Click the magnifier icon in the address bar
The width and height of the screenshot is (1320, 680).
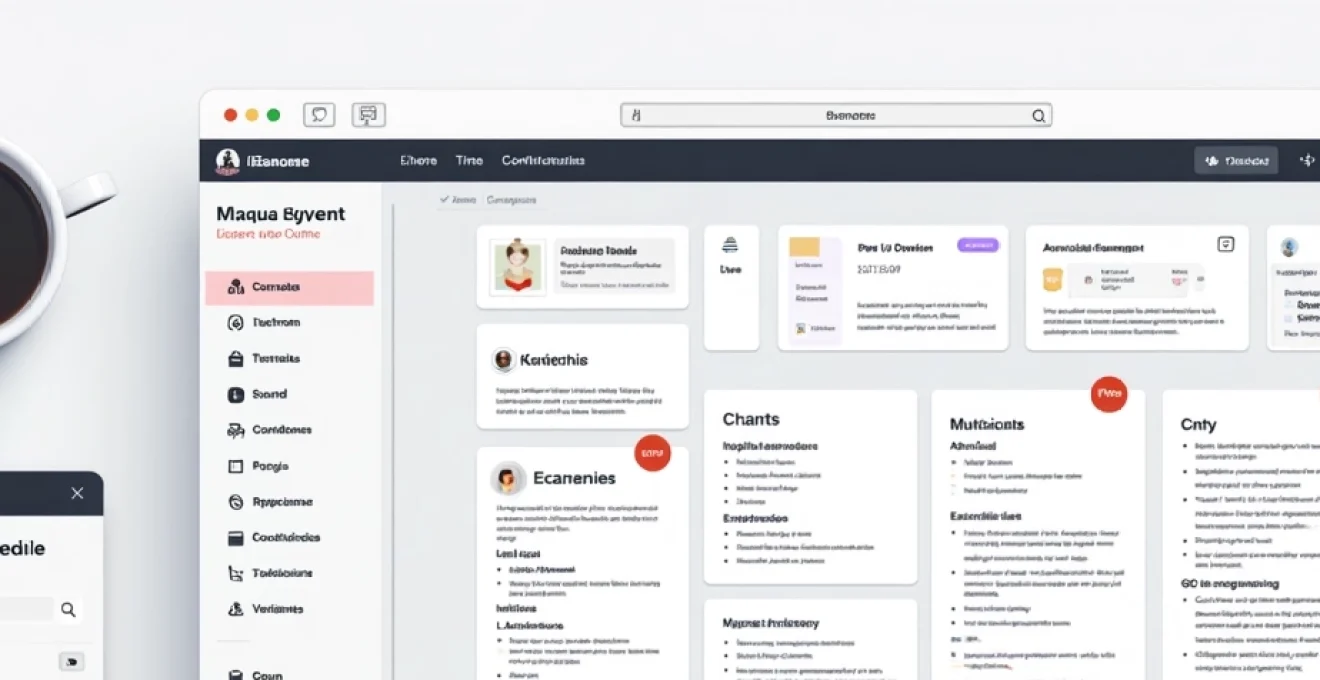click(1039, 116)
